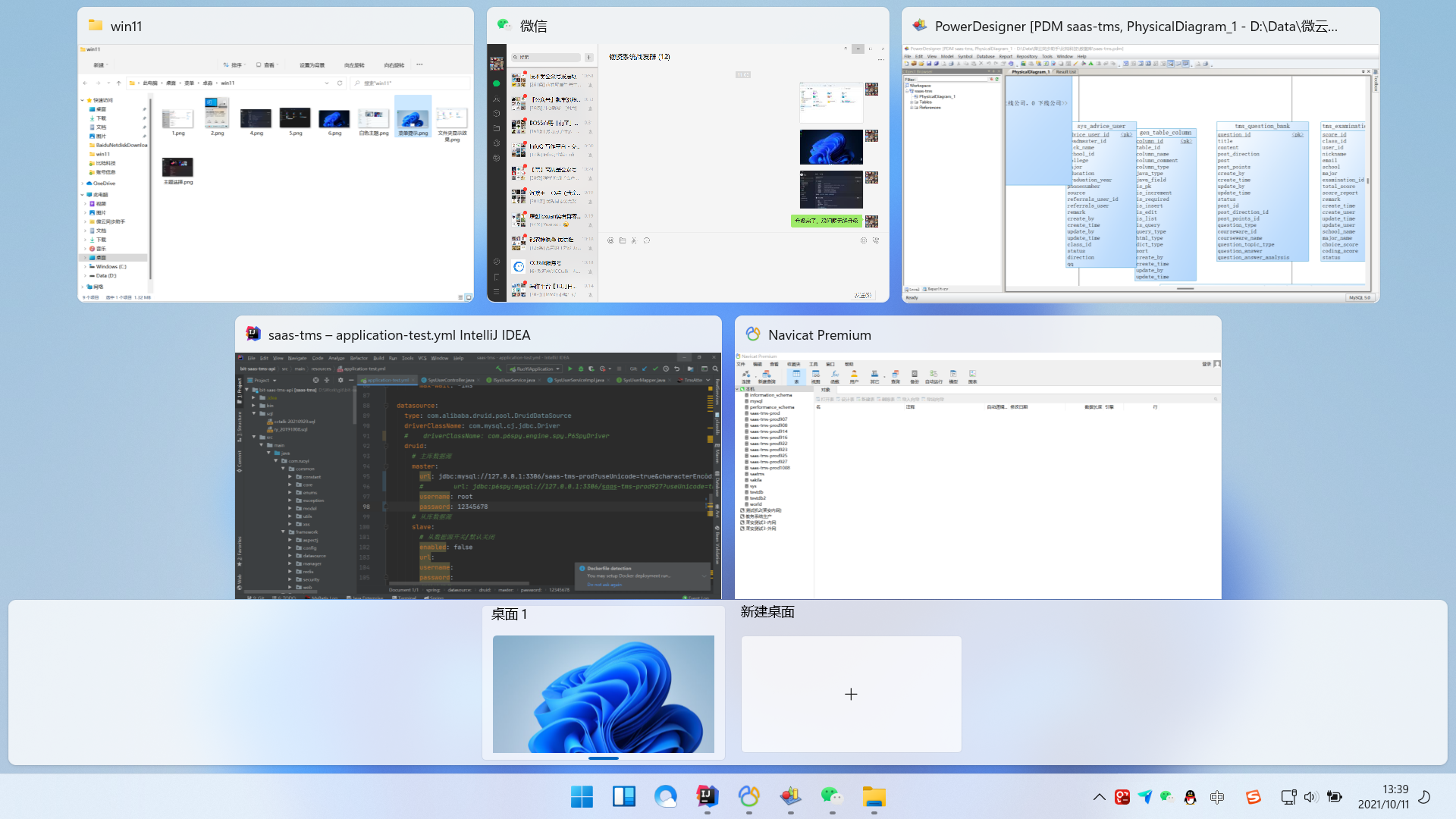Open network settings from tray icon
Image resolution: width=1456 pixels, height=819 pixels.
(x=1288, y=797)
